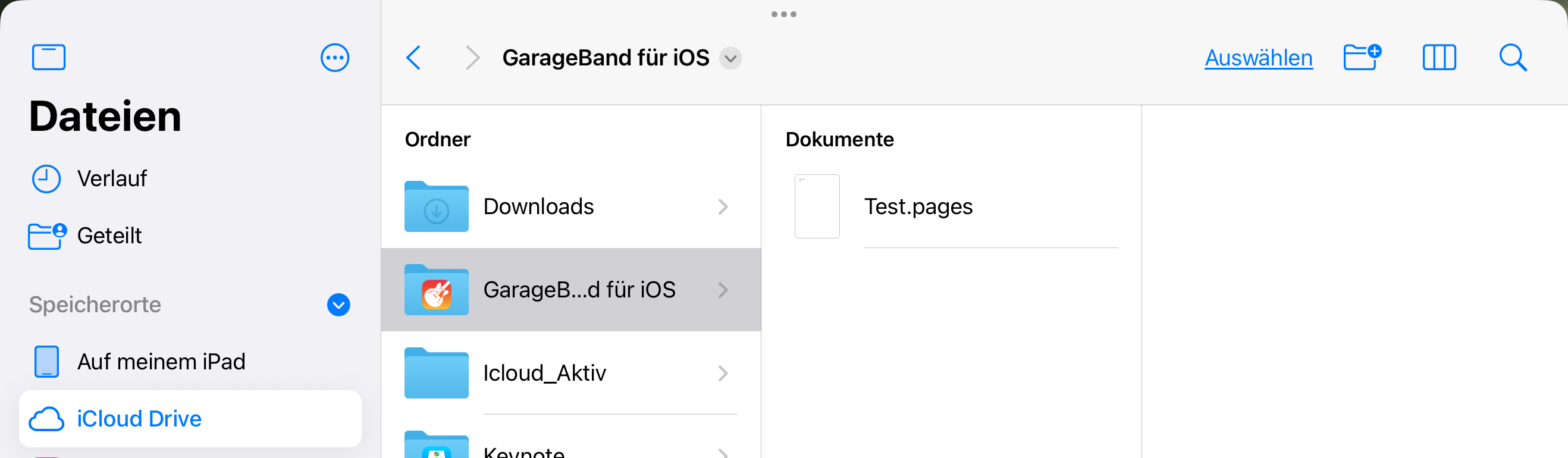Select iCloud Drive location
This screenshot has height=458, width=1568.
point(139,419)
